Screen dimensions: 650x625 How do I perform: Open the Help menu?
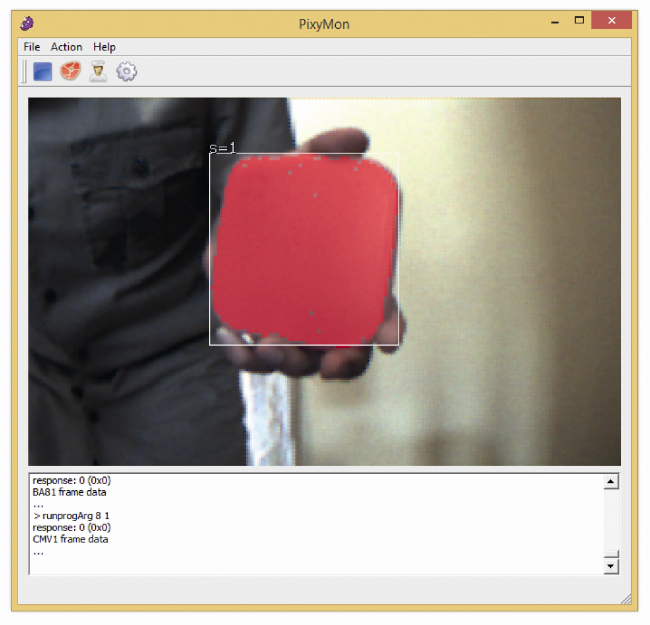104,47
